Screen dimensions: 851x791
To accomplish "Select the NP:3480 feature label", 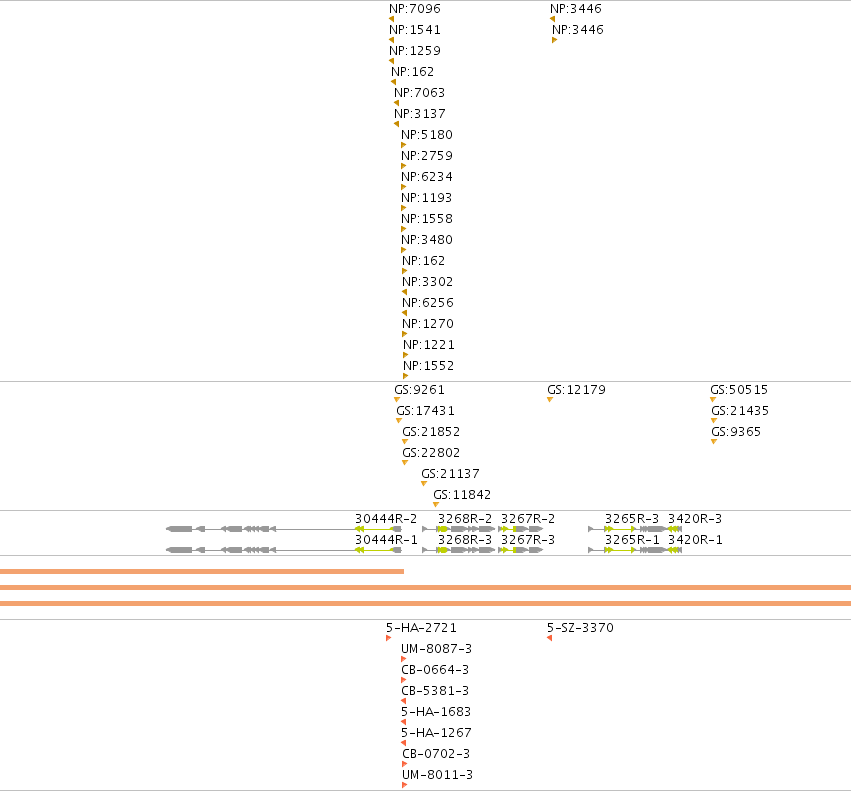I will pyautogui.click(x=427, y=240).
